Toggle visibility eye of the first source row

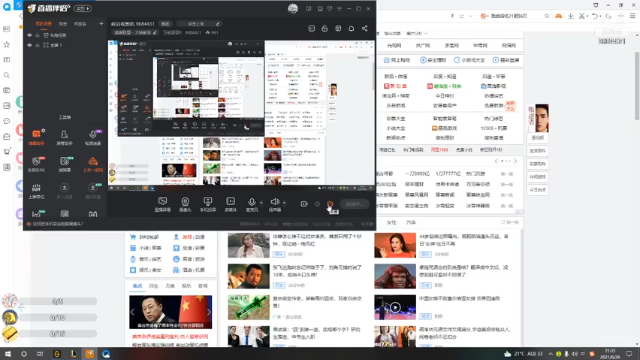tap(29, 35)
